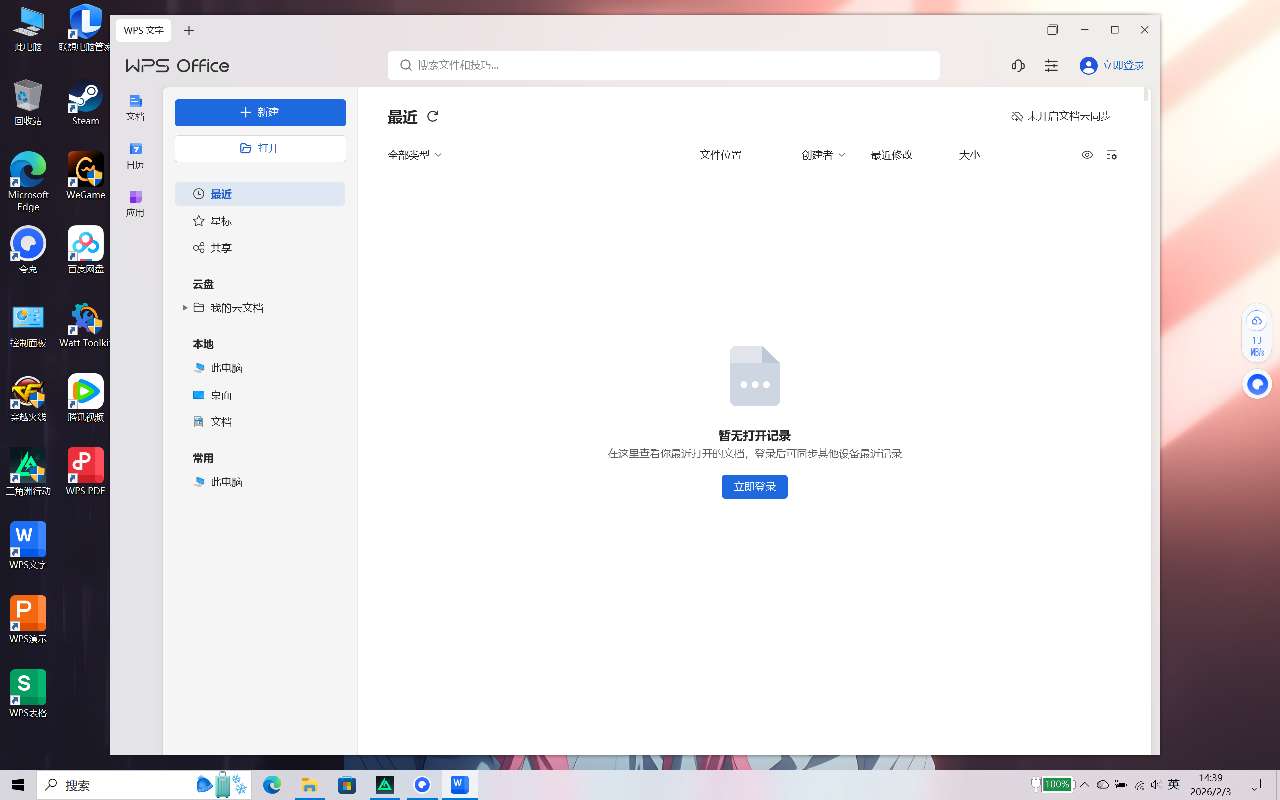
Task: Click the 打开 (Open) folder button
Action: click(x=260, y=148)
